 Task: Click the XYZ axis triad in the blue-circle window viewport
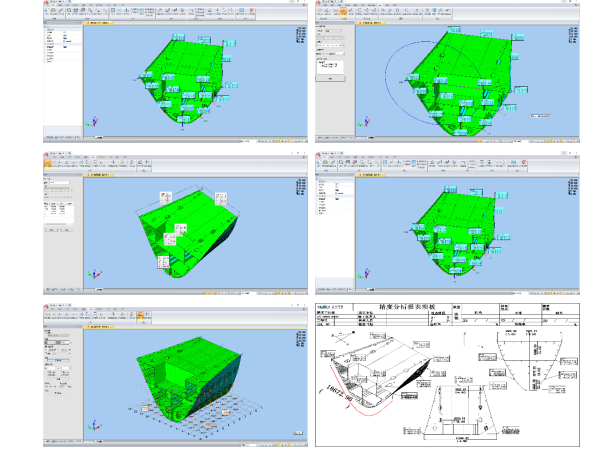point(365,121)
